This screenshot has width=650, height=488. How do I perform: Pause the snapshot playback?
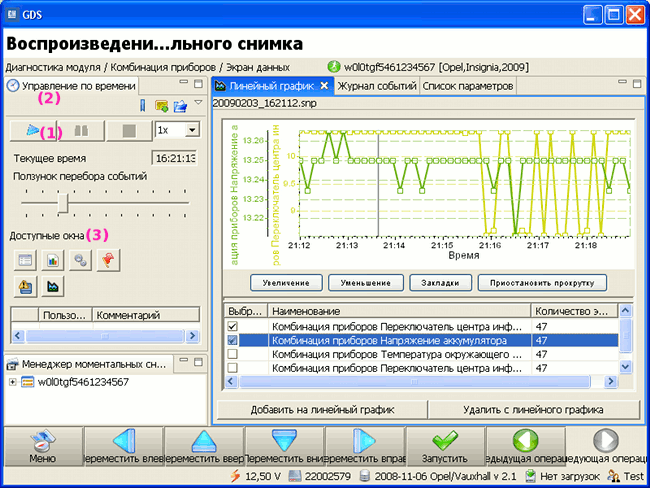81,131
